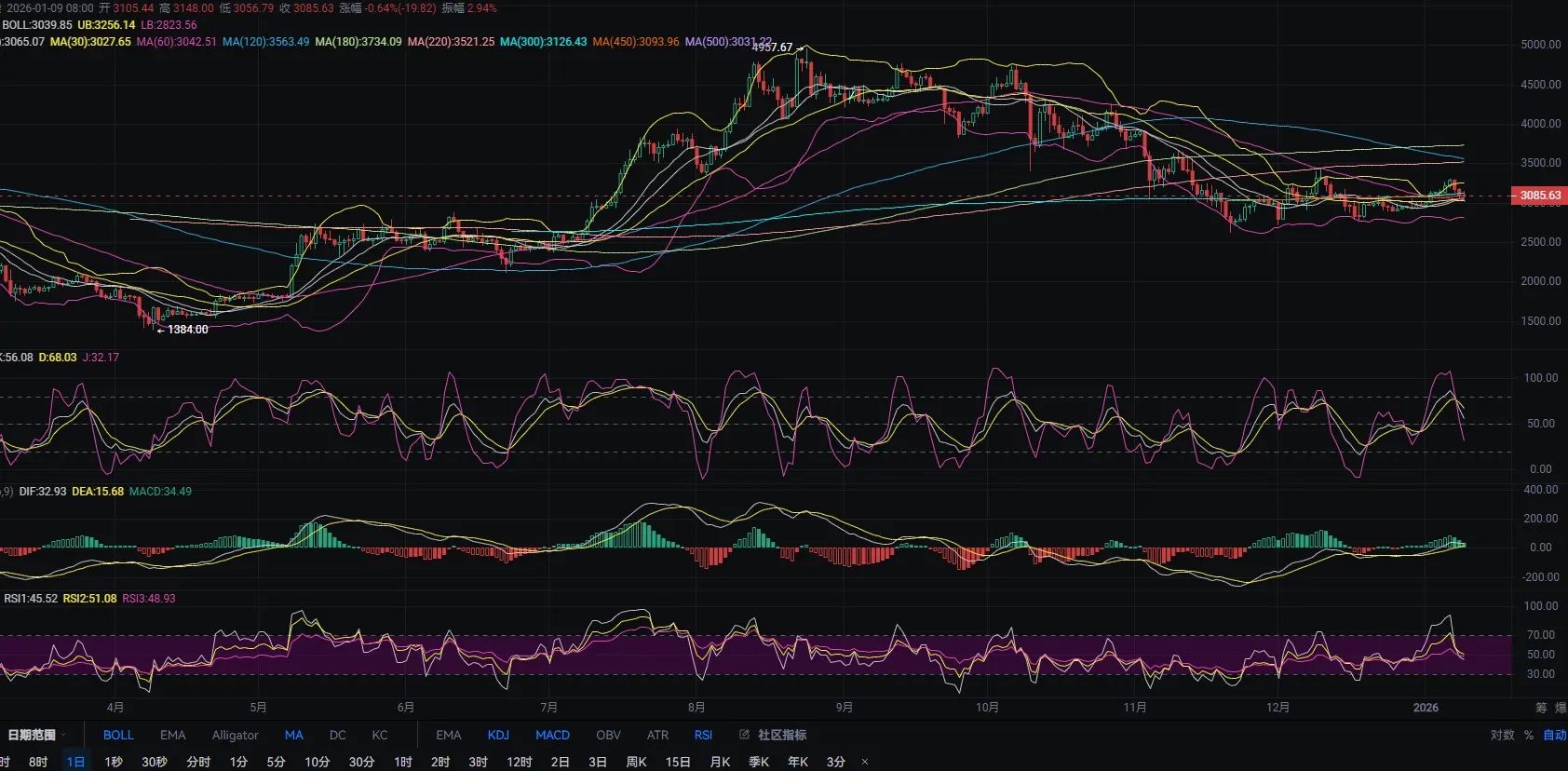Click the MA(120):3563.49 legend
The height and width of the screenshot is (771, 1568).
point(266,42)
